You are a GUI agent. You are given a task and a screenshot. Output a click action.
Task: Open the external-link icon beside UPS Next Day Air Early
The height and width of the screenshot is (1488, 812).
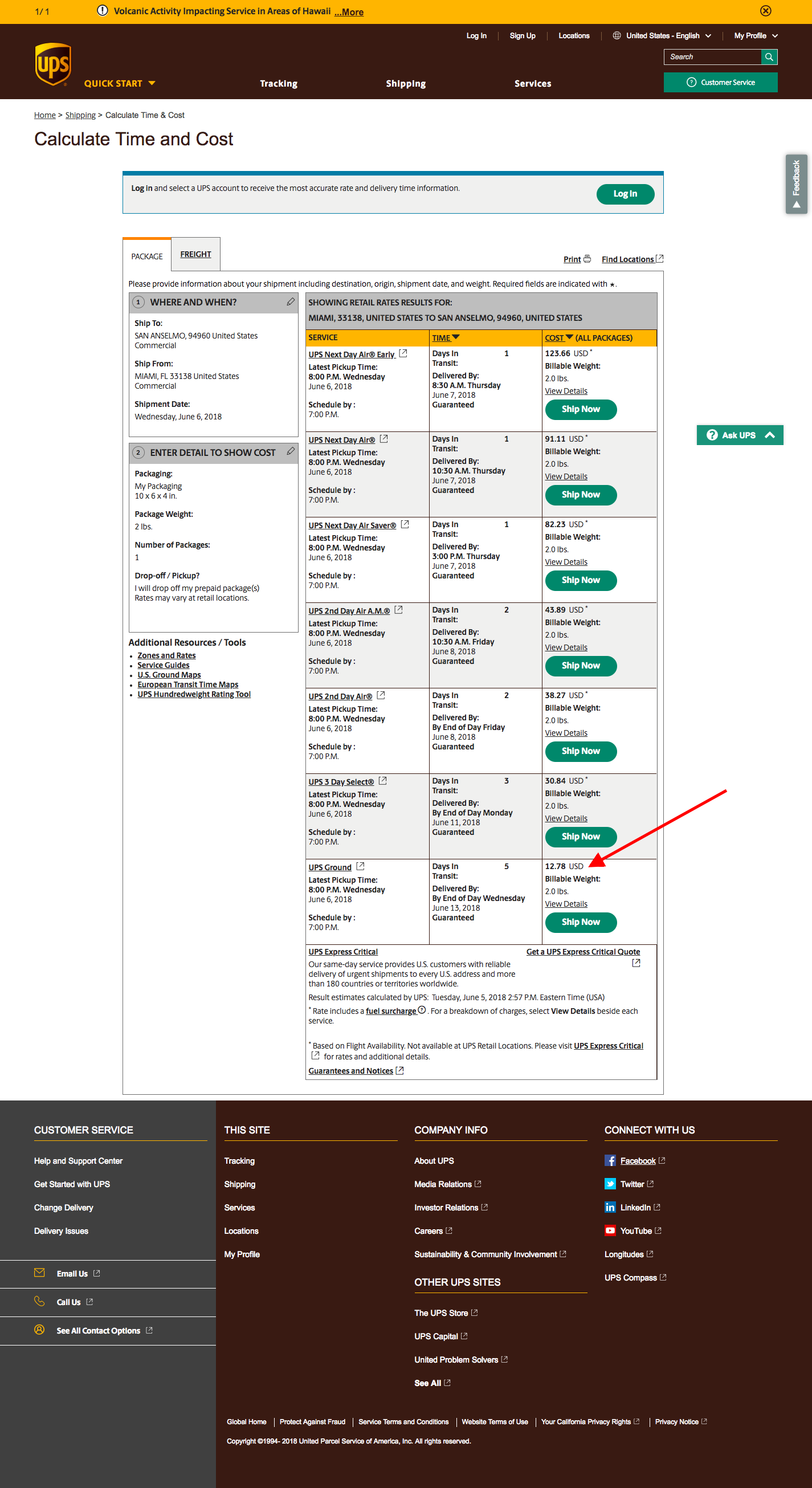tap(403, 353)
